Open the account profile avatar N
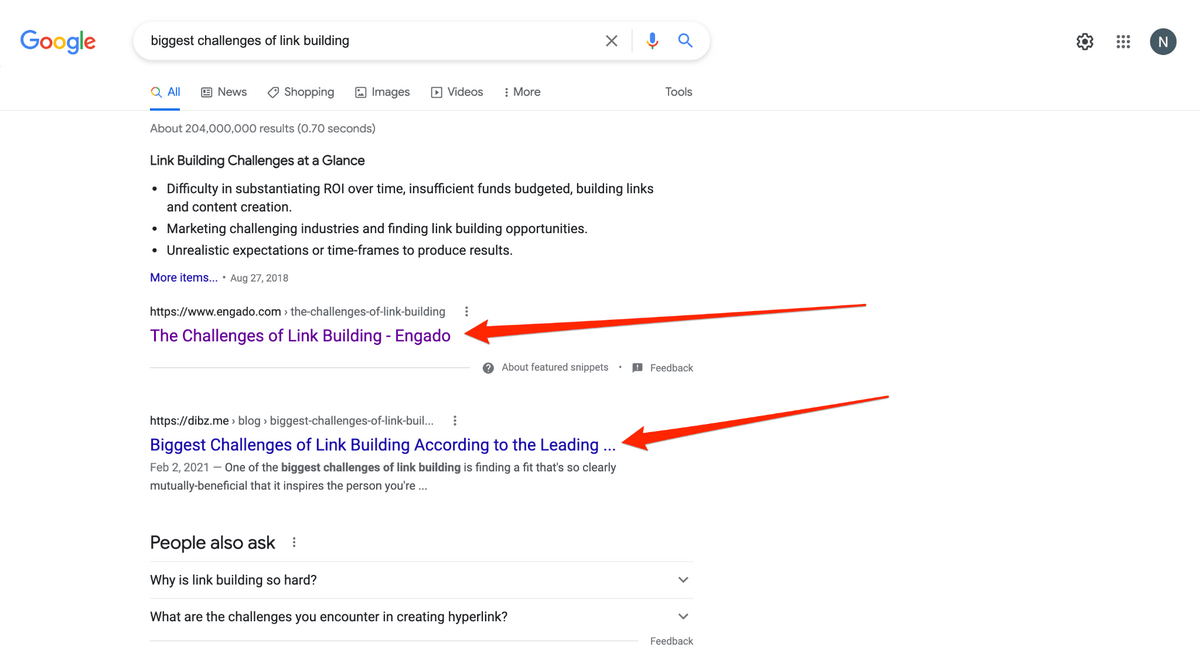 tap(1162, 42)
